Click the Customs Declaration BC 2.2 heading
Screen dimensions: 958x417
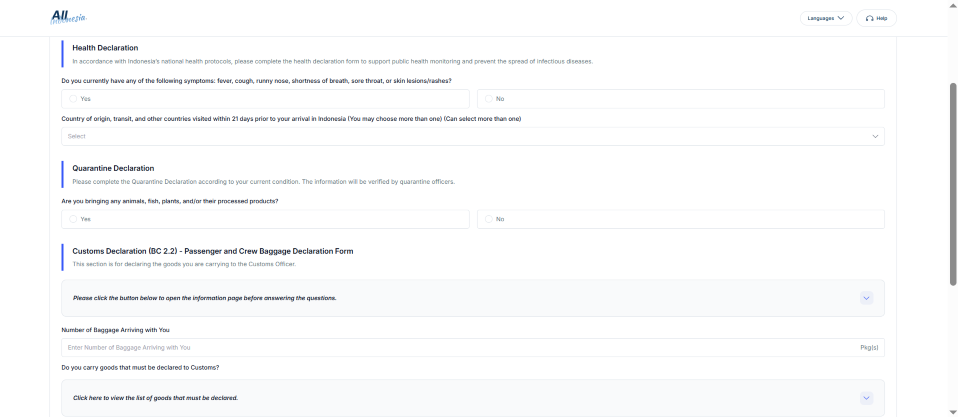tap(212, 251)
